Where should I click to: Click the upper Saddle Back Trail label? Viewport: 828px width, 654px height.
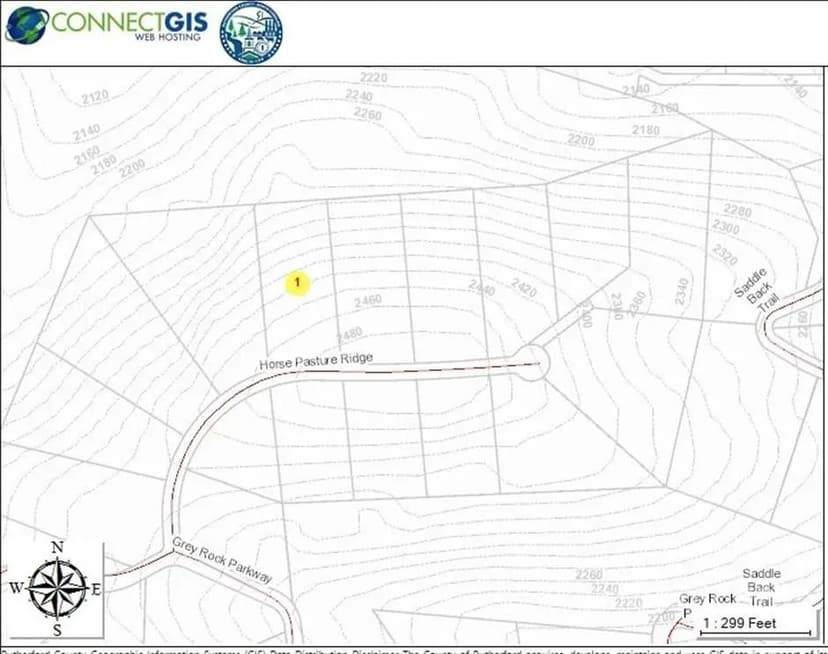[754, 290]
